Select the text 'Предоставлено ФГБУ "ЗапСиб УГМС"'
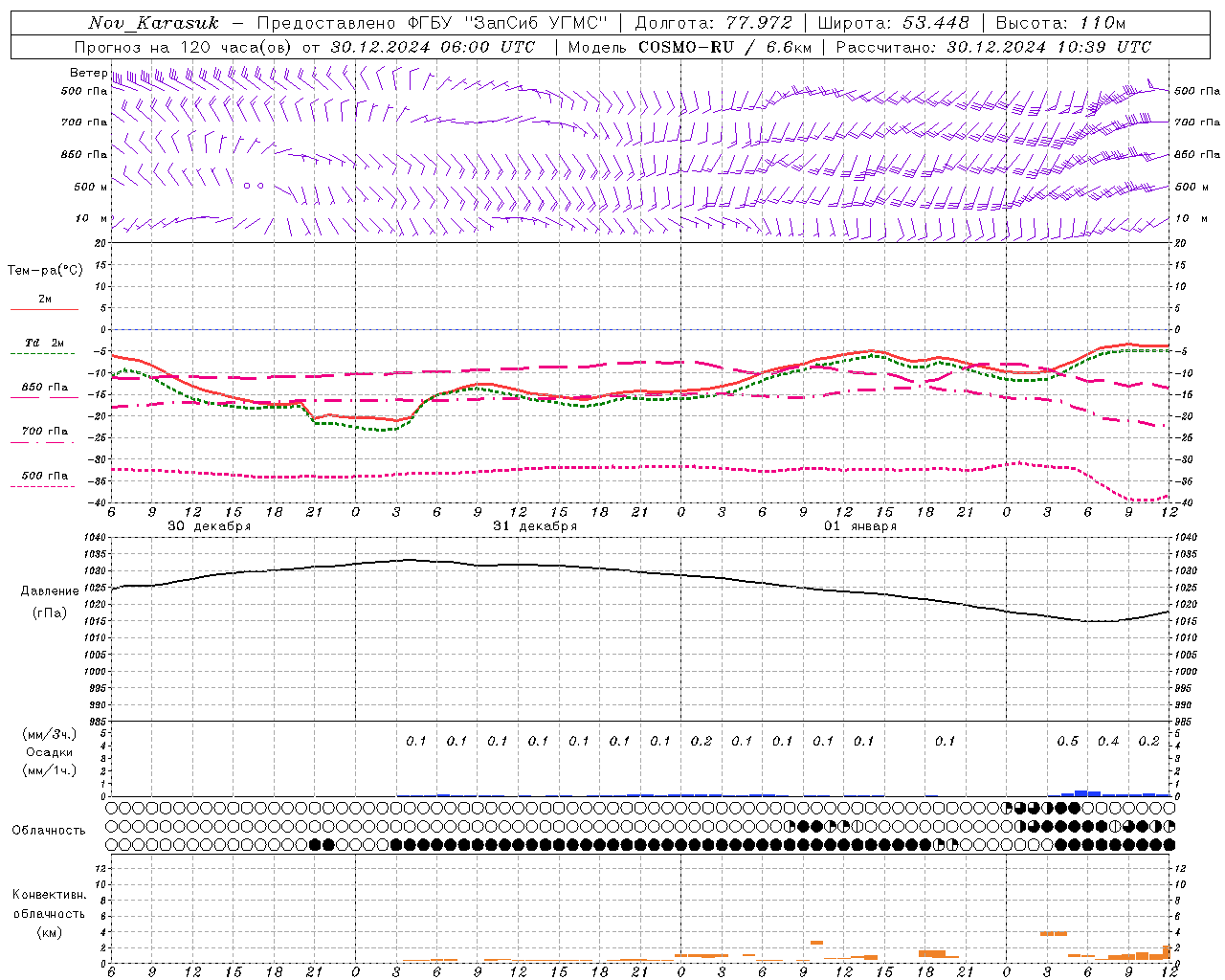This screenshot has width=1225, height=980. tap(433, 23)
